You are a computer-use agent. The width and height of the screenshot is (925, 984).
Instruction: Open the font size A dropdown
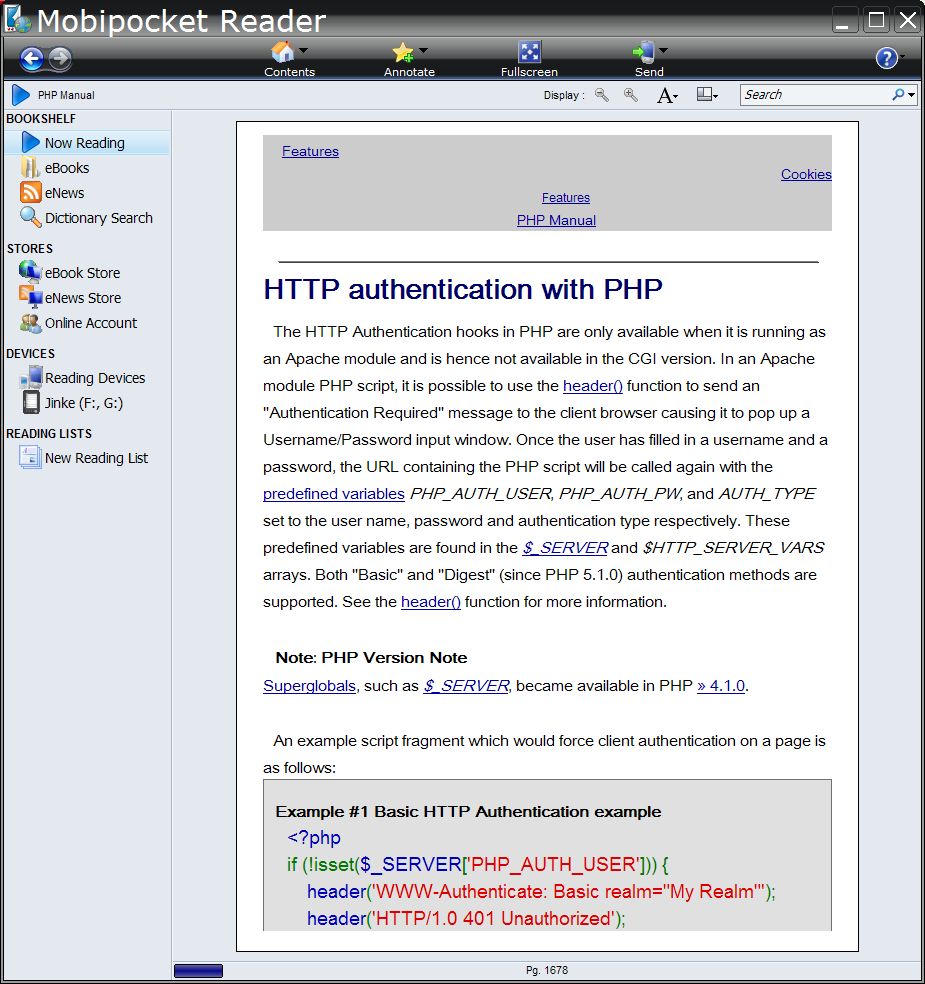(x=667, y=95)
